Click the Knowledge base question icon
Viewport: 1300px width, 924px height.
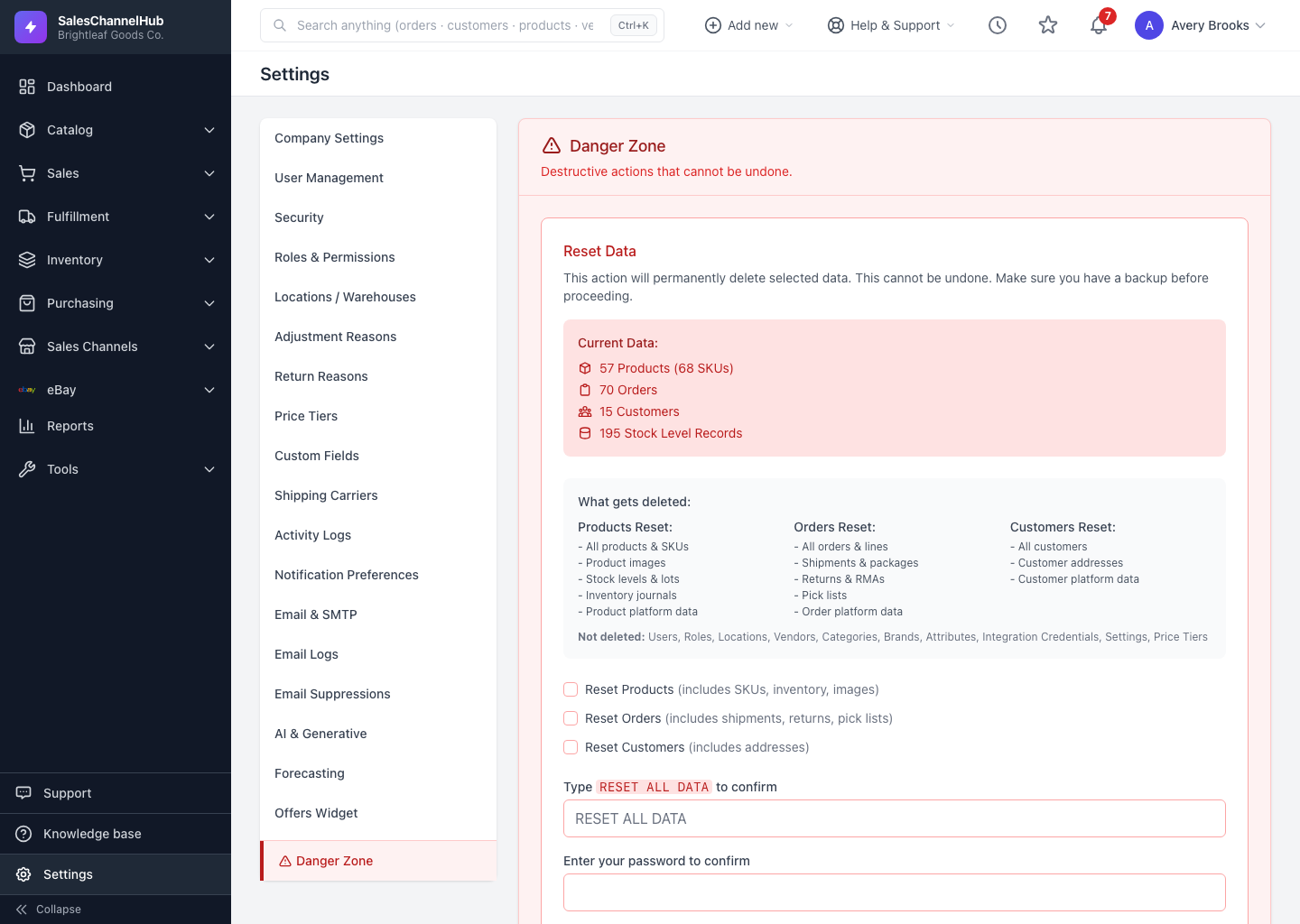[23, 834]
